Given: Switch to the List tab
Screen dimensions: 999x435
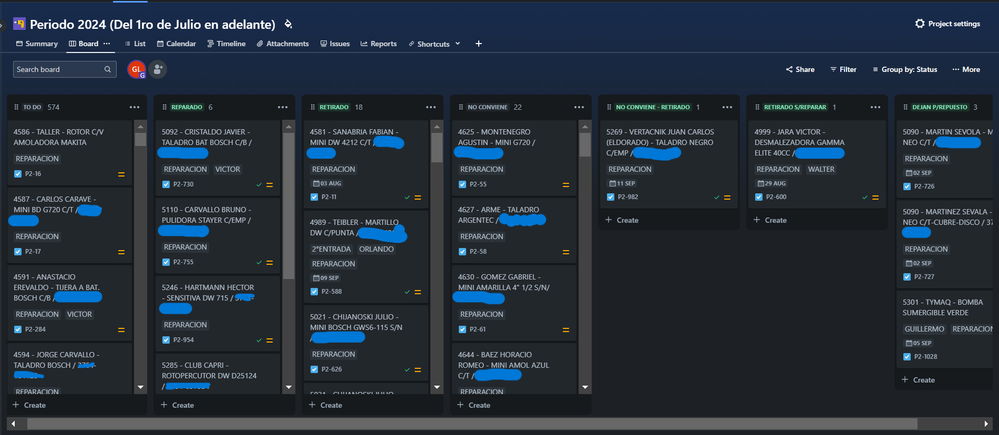Looking at the screenshot, I should pos(135,44).
